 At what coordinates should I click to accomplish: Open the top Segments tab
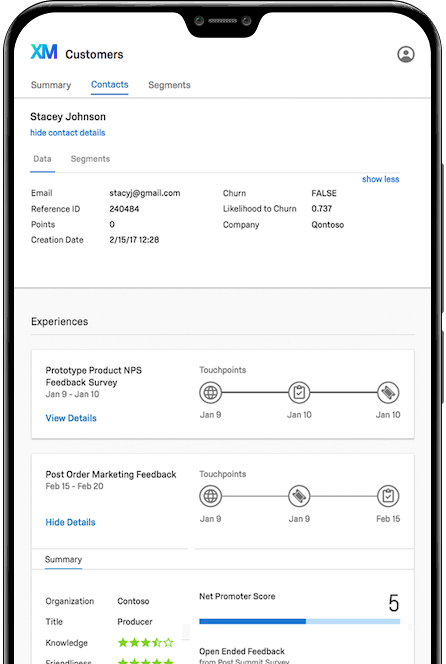click(169, 85)
